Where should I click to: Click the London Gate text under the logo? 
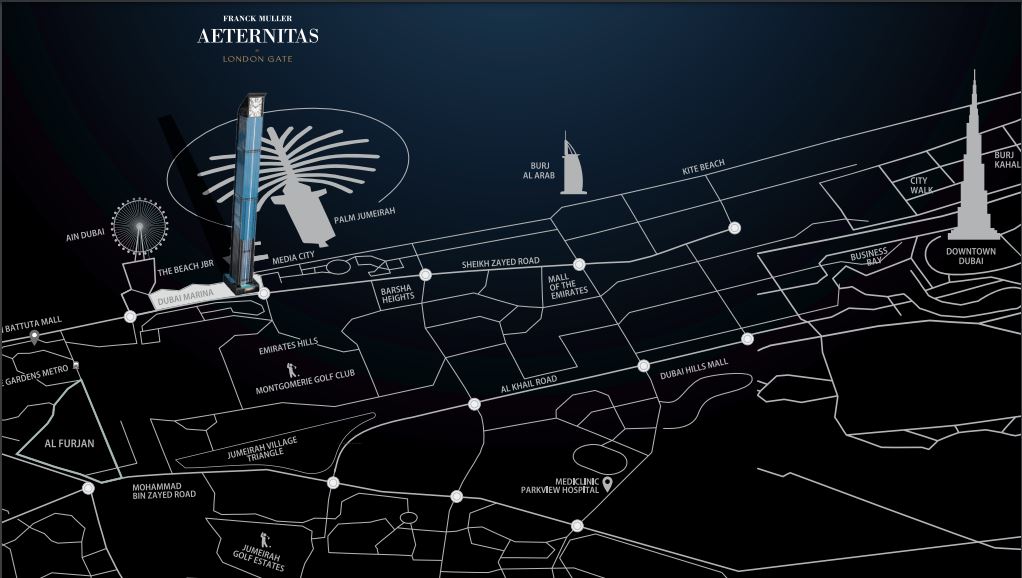[257, 59]
